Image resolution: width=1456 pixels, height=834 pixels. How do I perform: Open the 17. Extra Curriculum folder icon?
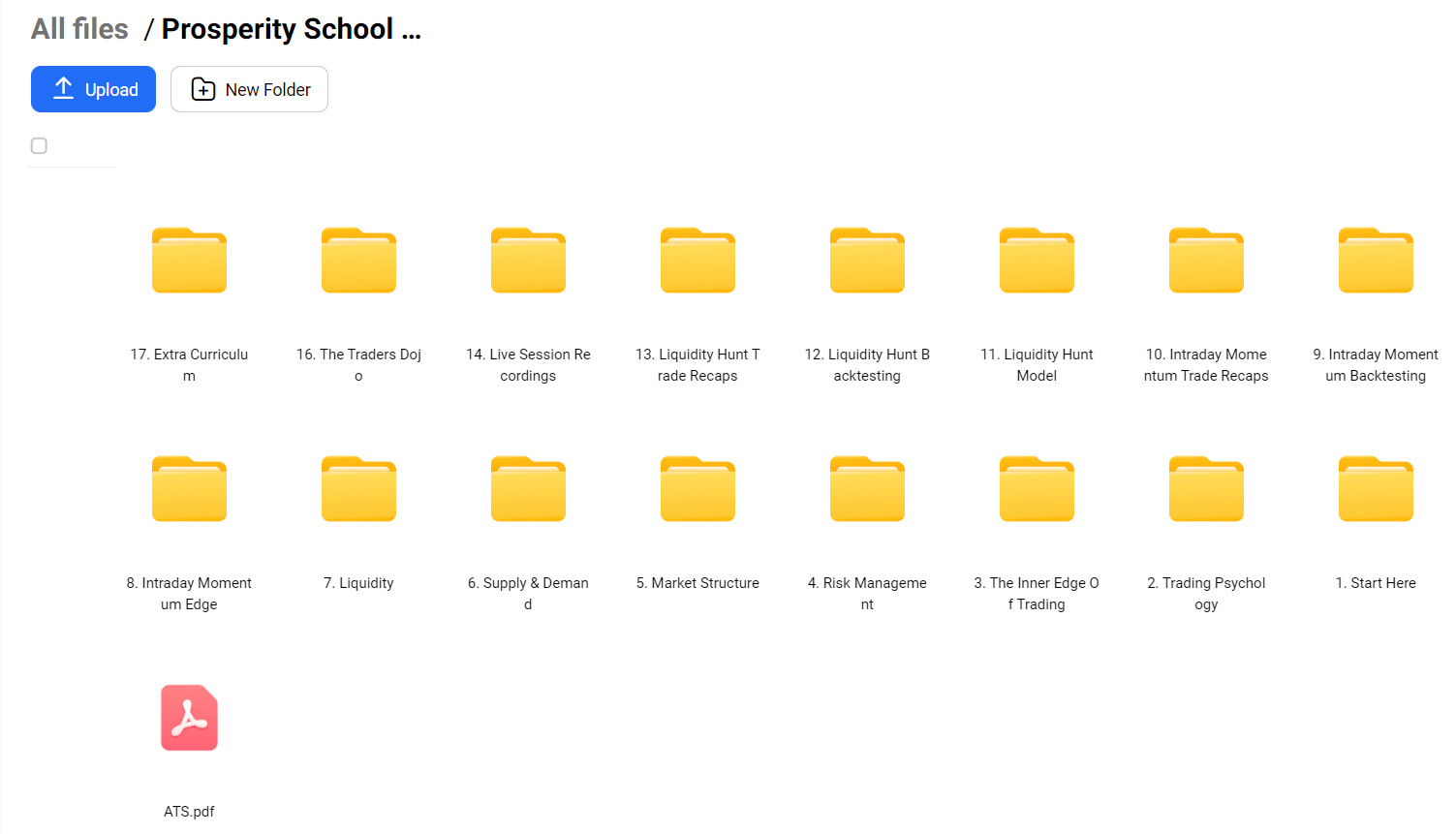[189, 261]
